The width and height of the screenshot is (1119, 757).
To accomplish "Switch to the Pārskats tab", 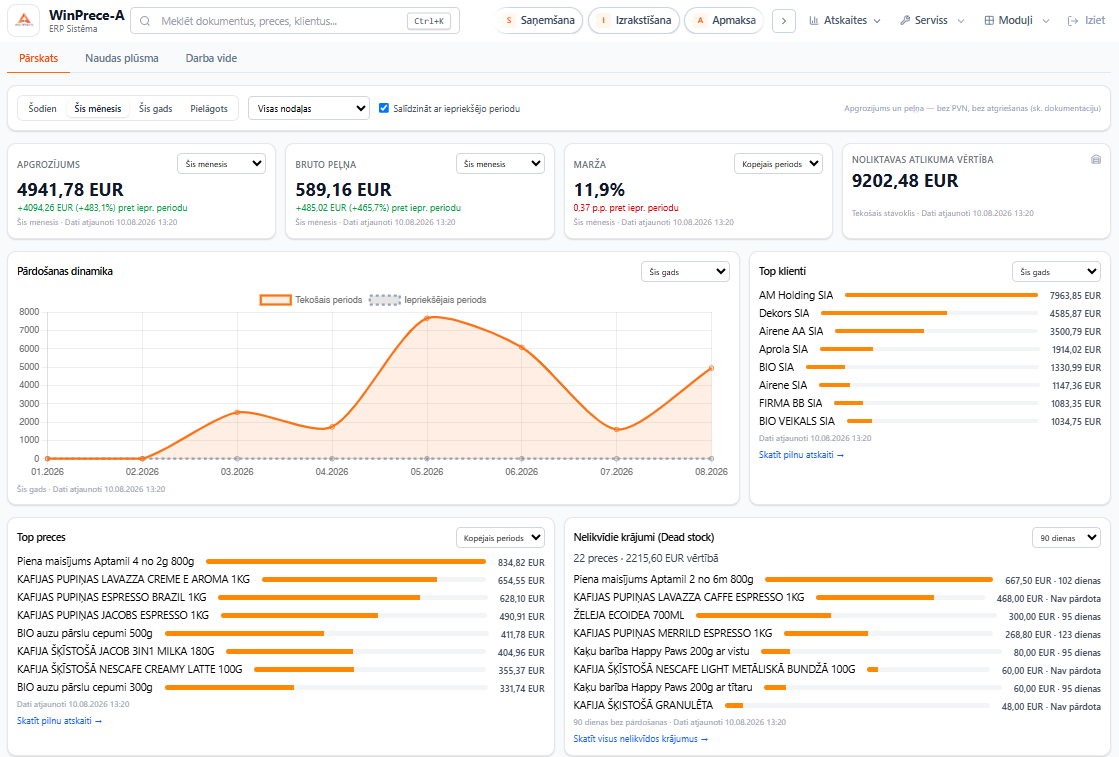I will (x=39, y=58).
